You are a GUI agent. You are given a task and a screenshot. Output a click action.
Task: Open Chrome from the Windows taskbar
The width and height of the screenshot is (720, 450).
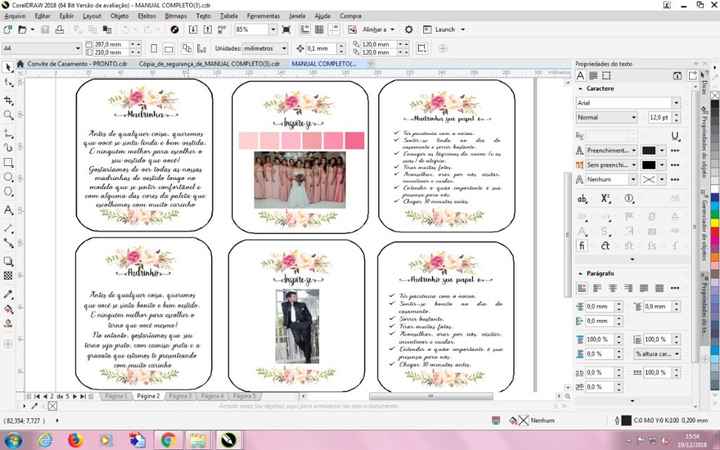coord(168,440)
